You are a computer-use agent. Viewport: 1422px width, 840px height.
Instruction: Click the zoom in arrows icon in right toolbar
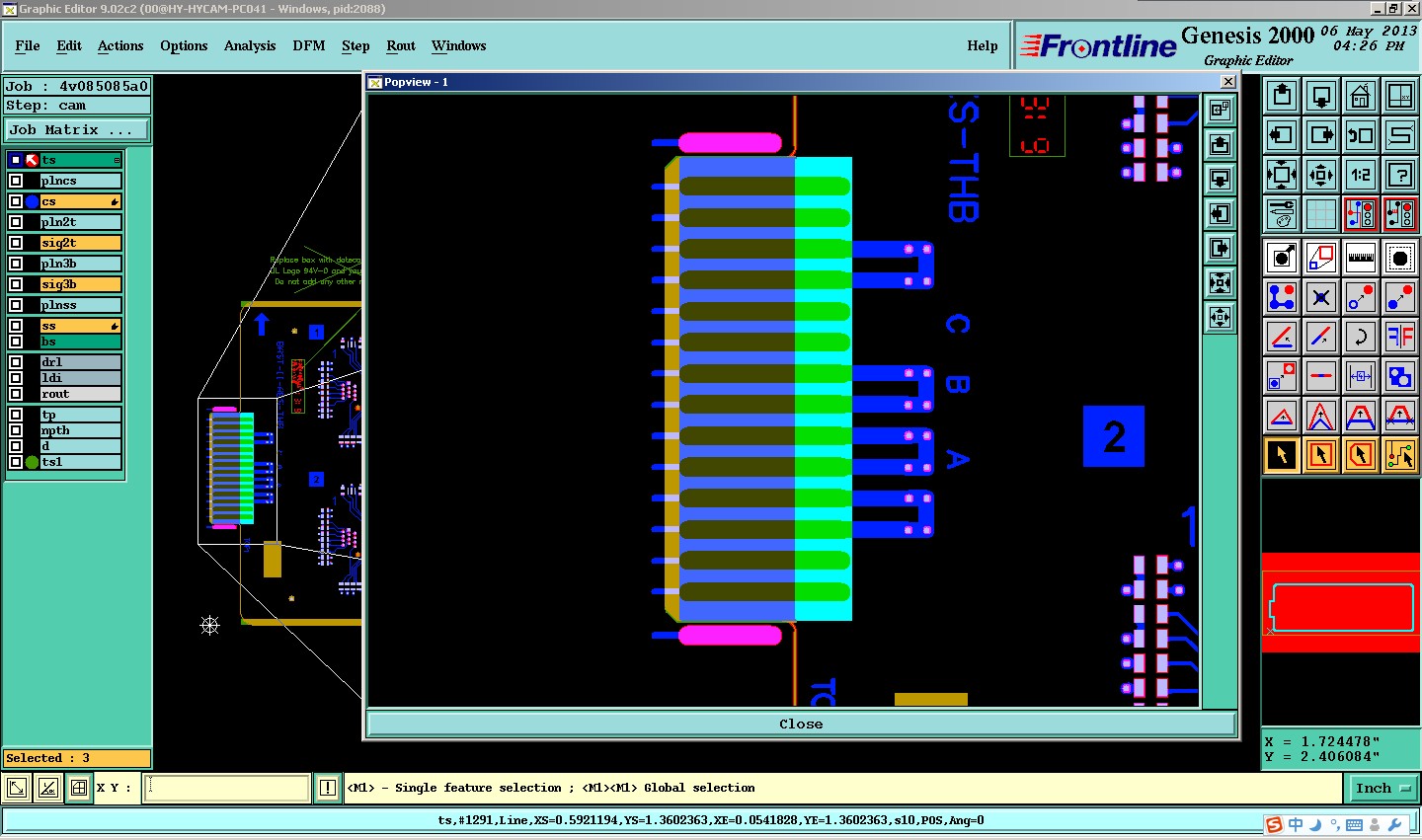(x=1282, y=175)
